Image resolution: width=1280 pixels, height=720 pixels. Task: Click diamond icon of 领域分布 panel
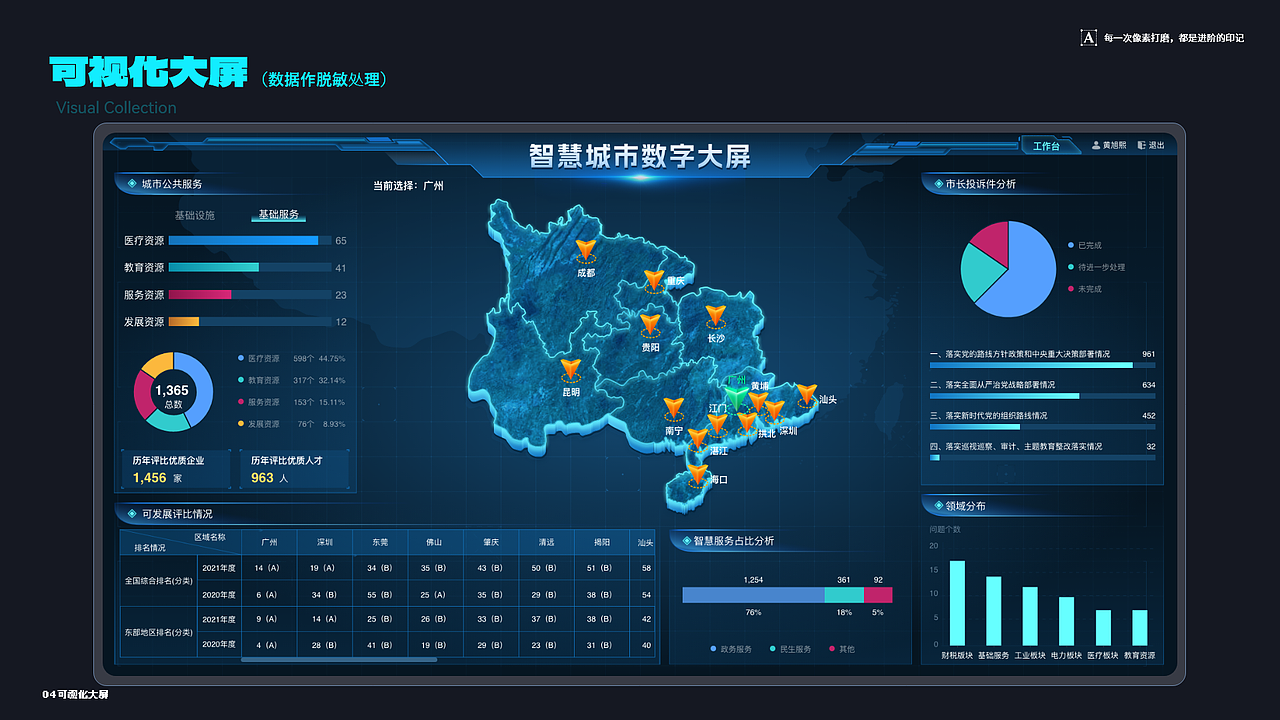coord(936,506)
